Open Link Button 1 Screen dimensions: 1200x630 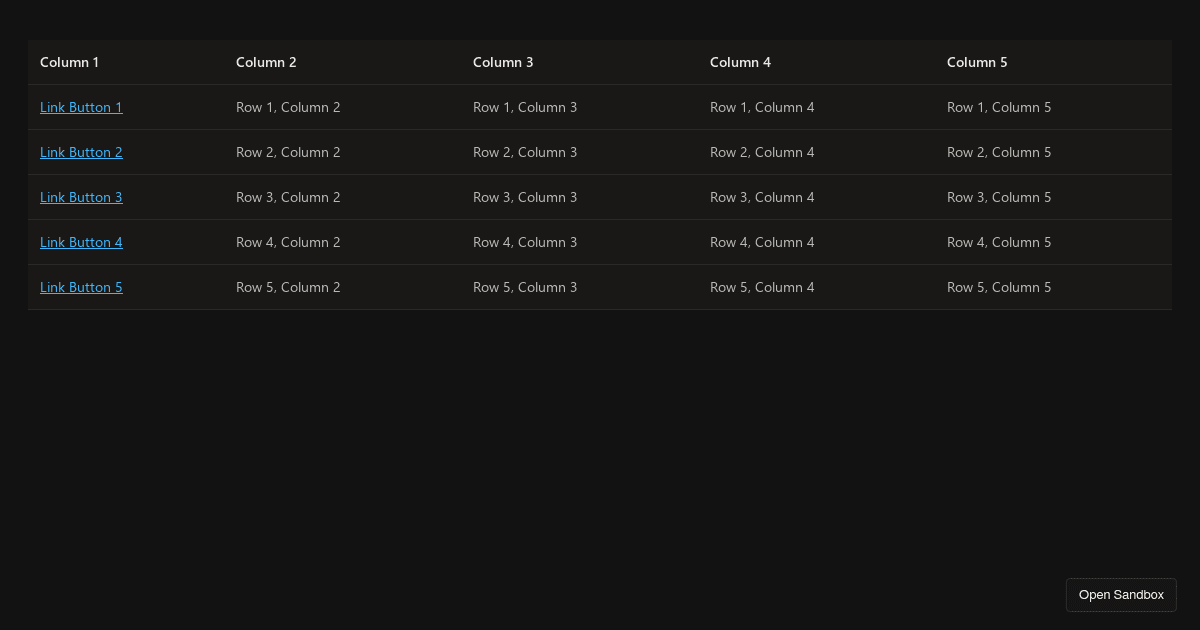coord(81,107)
